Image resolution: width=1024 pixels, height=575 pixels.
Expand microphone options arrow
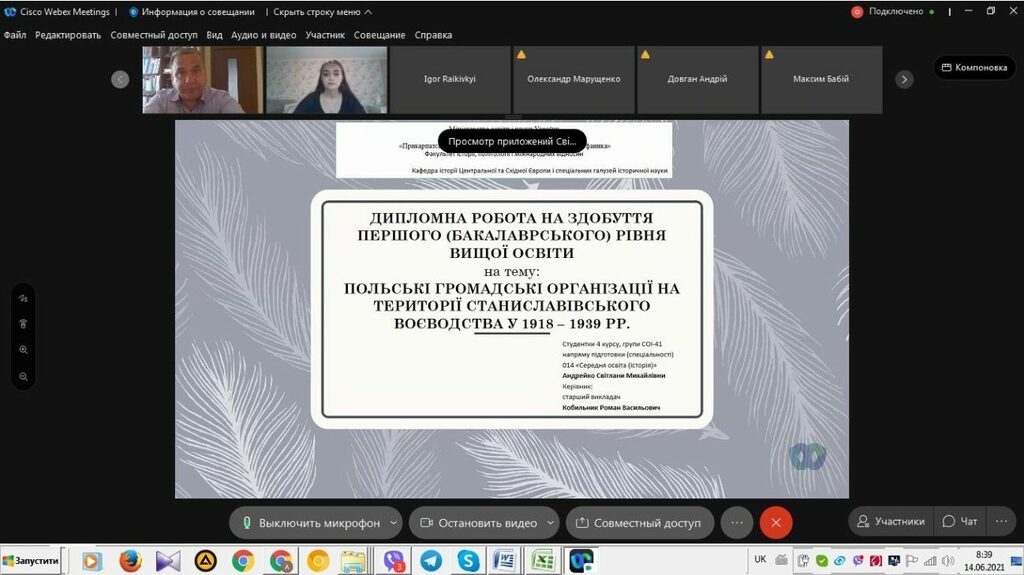394,522
